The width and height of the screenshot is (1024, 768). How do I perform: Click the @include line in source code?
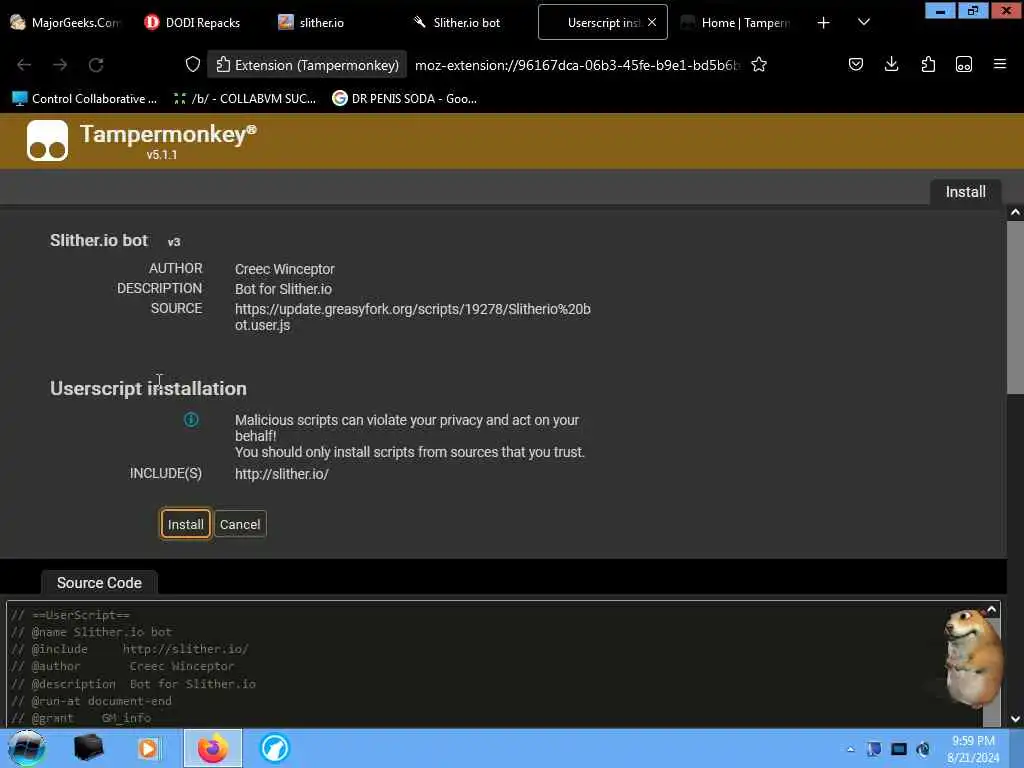(x=130, y=649)
